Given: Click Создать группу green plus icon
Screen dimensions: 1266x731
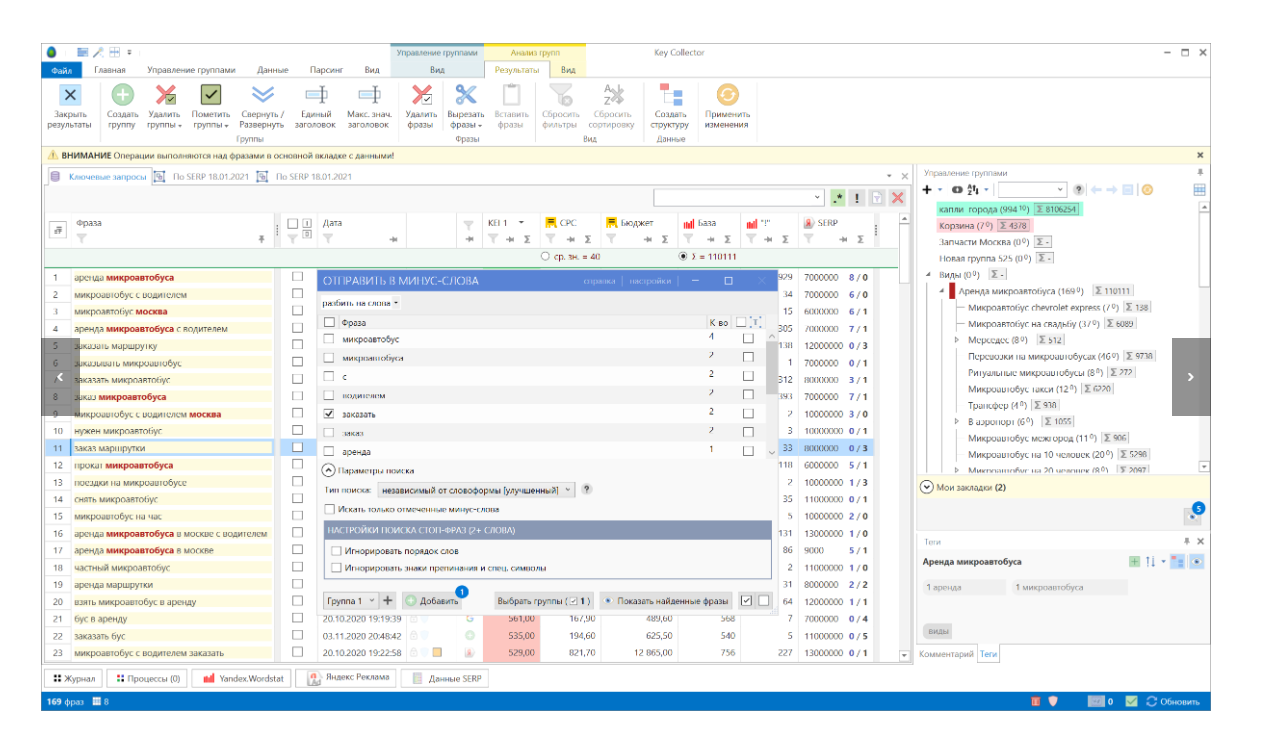Looking at the screenshot, I should tap(122, 96).
